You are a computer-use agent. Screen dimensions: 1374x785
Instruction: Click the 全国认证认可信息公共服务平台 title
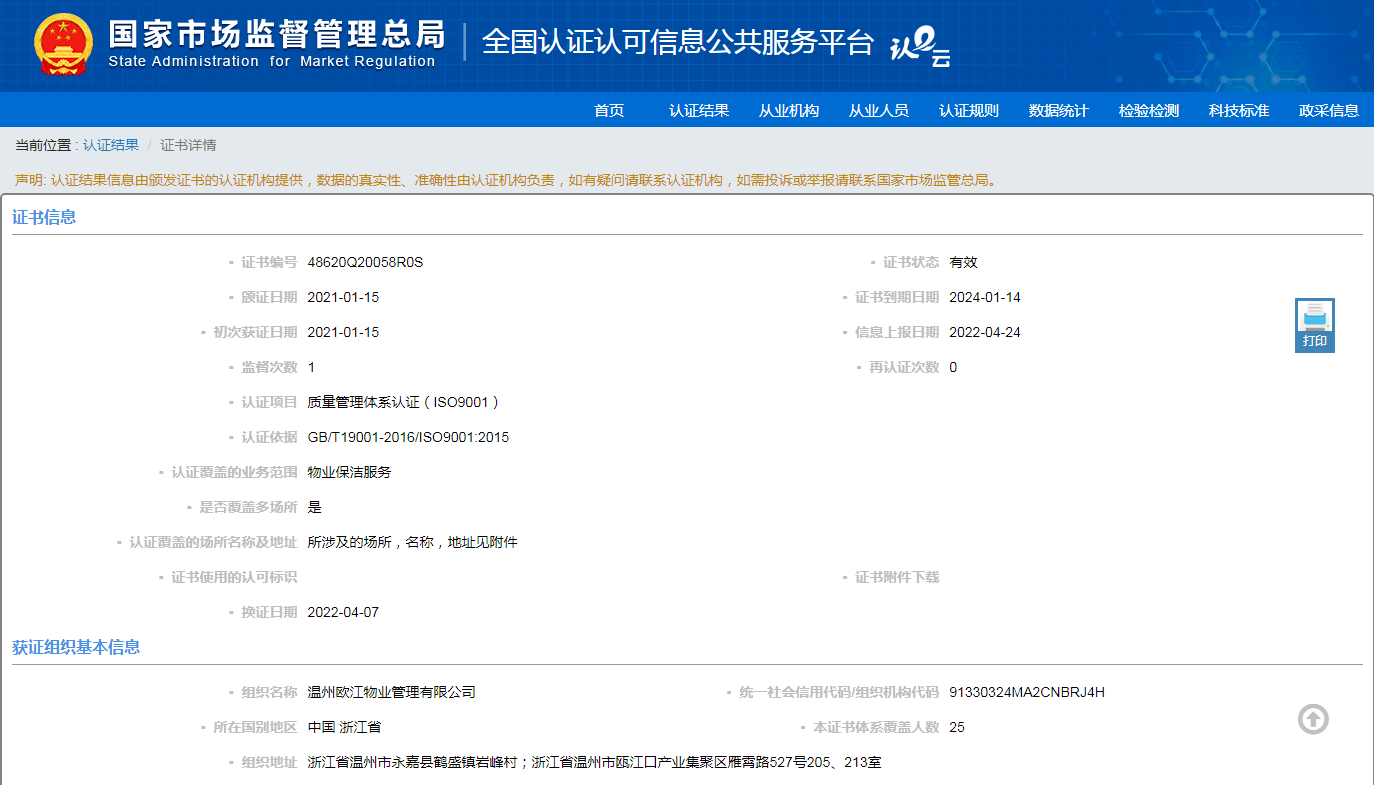[678, 42]
